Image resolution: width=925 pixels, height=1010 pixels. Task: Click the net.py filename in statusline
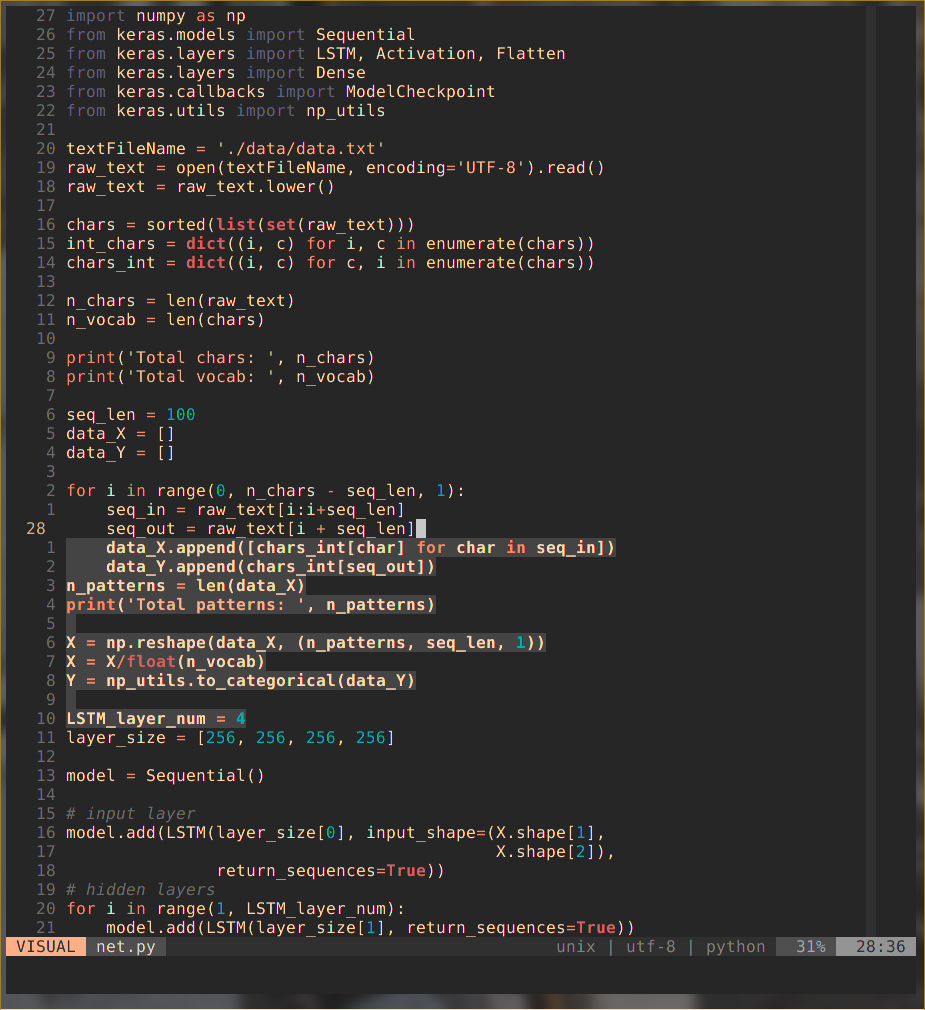[x=126, y=946]
